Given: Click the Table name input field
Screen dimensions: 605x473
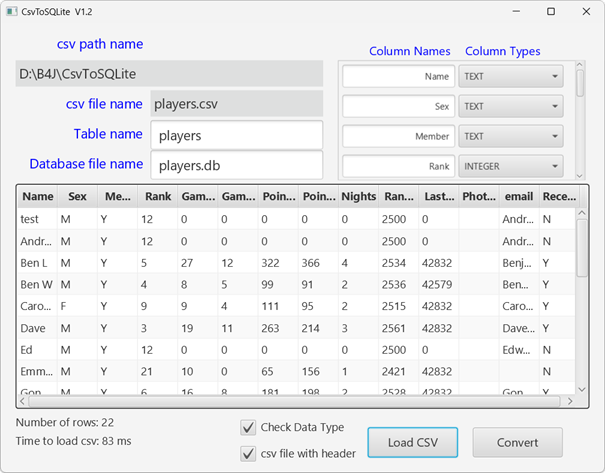Looking at the screenshot, I should (x=236, y=135).
